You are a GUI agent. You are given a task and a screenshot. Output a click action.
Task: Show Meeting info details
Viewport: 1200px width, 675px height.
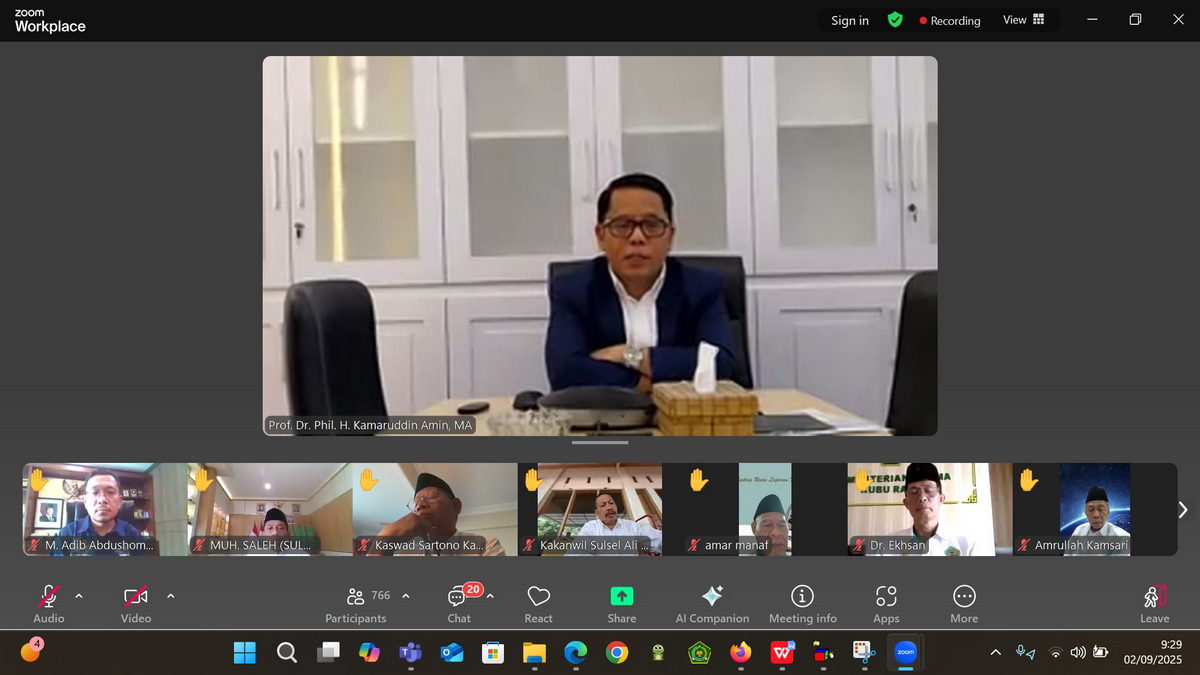click(x=802, y=604)
